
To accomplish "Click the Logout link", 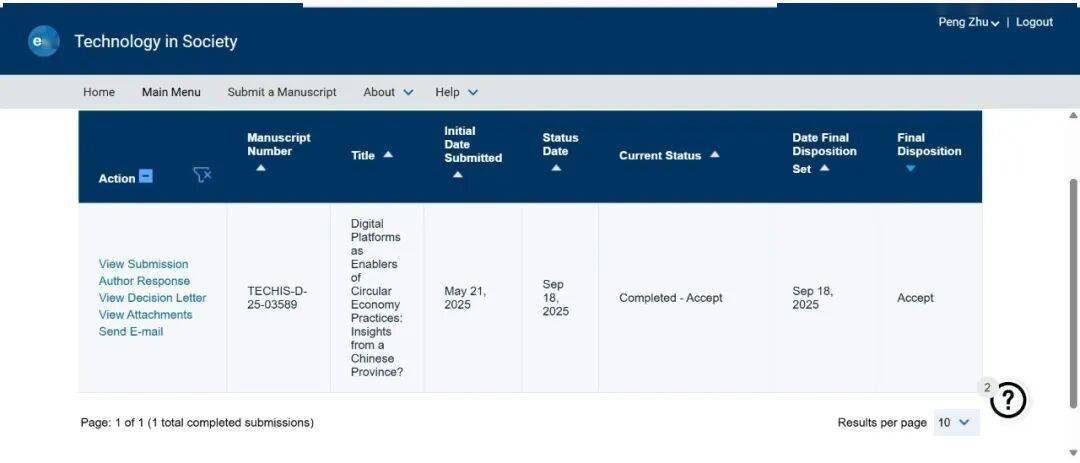I will (1034, 22).
